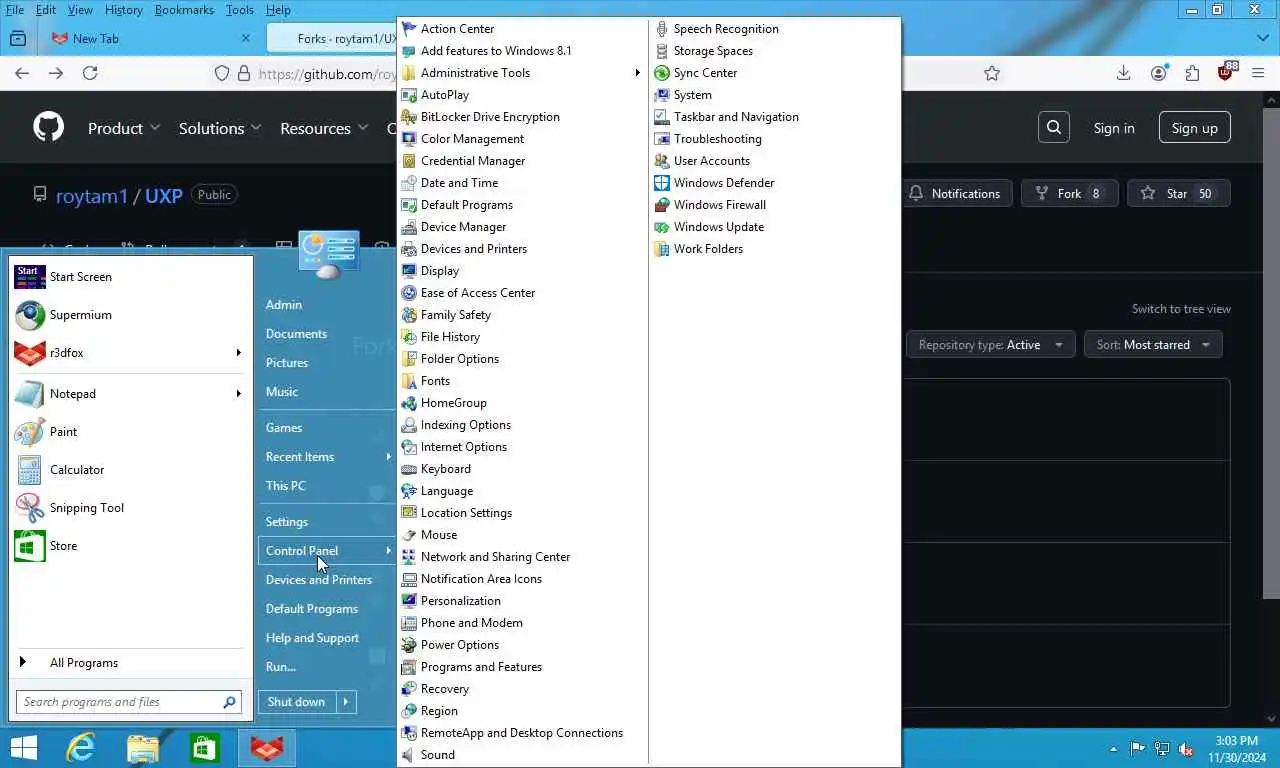Viewport: 1280px width, 768px height.
Task: Expand r3dfox submenu arrow
Action: click(x=239, y=353)
